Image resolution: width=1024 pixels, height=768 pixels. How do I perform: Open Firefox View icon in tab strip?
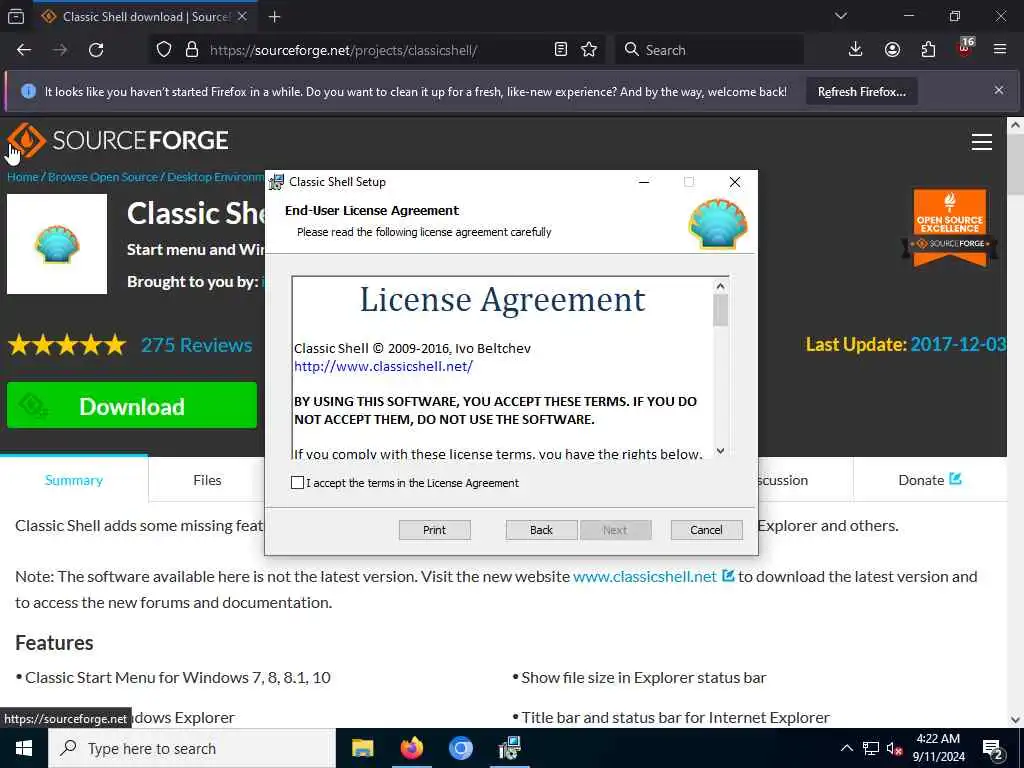pos(16,17)
